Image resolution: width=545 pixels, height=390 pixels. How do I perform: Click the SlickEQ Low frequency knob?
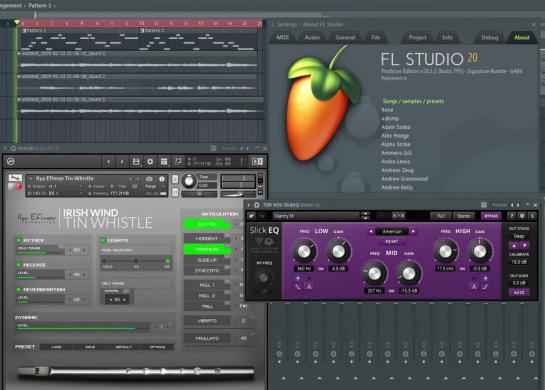(304, 251)
